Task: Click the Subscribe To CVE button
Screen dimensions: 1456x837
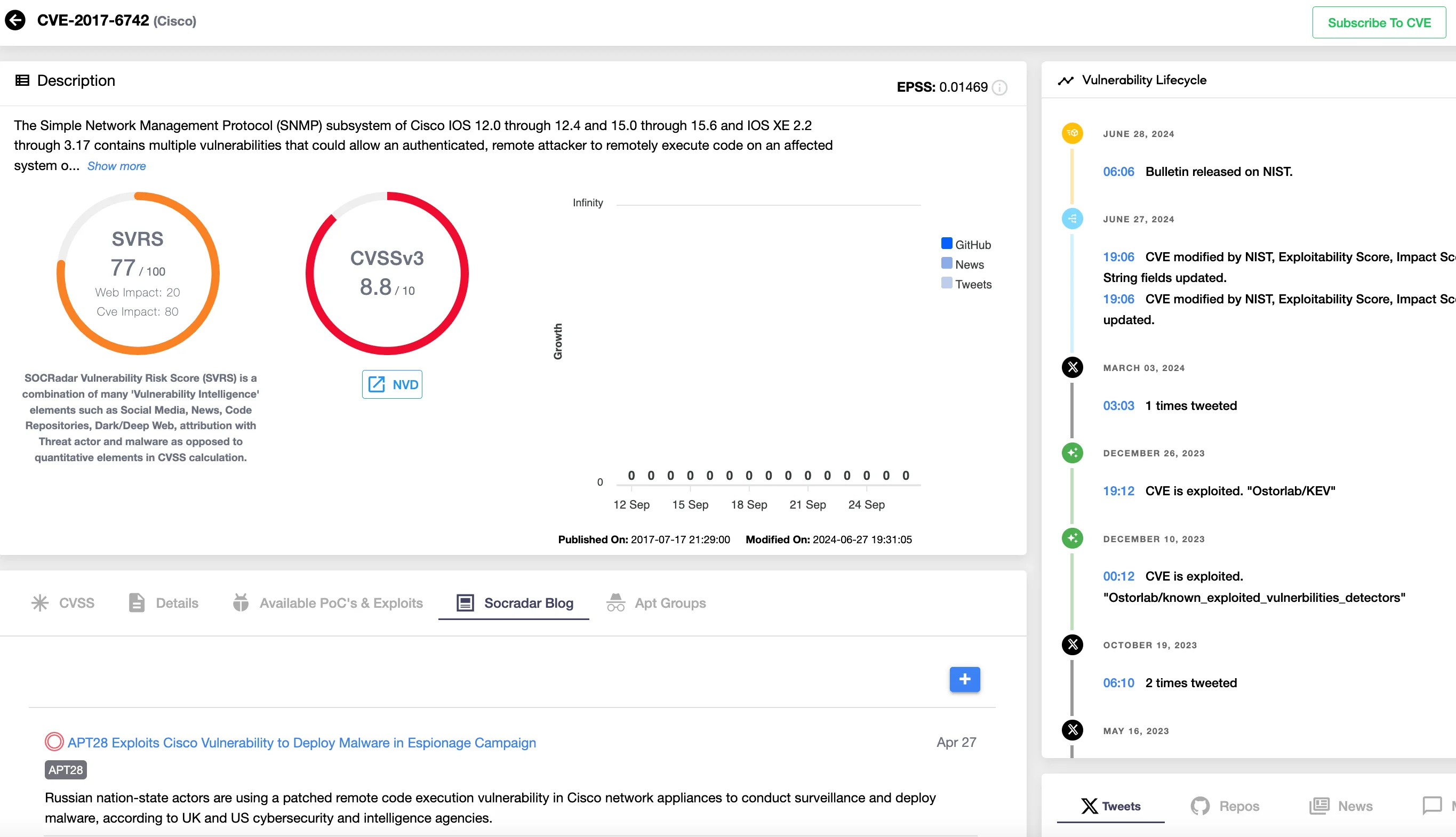Action: [1378, 22]
